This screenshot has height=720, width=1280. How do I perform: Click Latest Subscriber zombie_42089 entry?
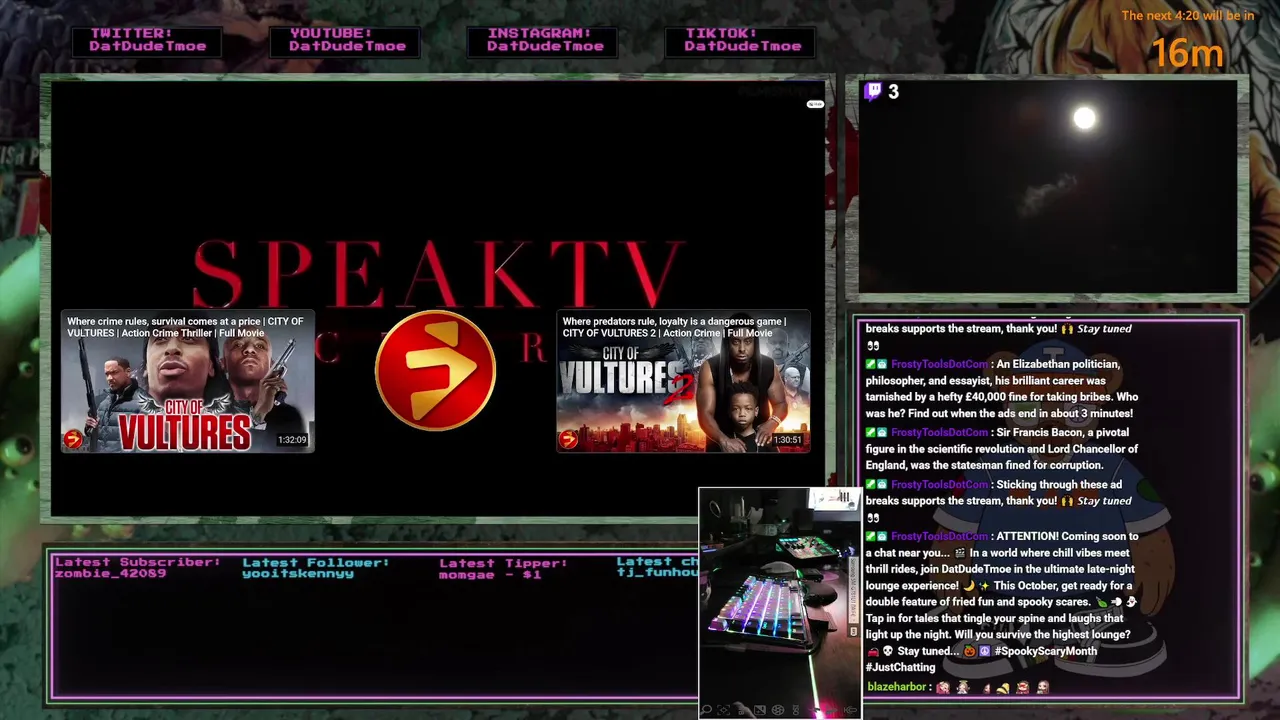point(137,568)
